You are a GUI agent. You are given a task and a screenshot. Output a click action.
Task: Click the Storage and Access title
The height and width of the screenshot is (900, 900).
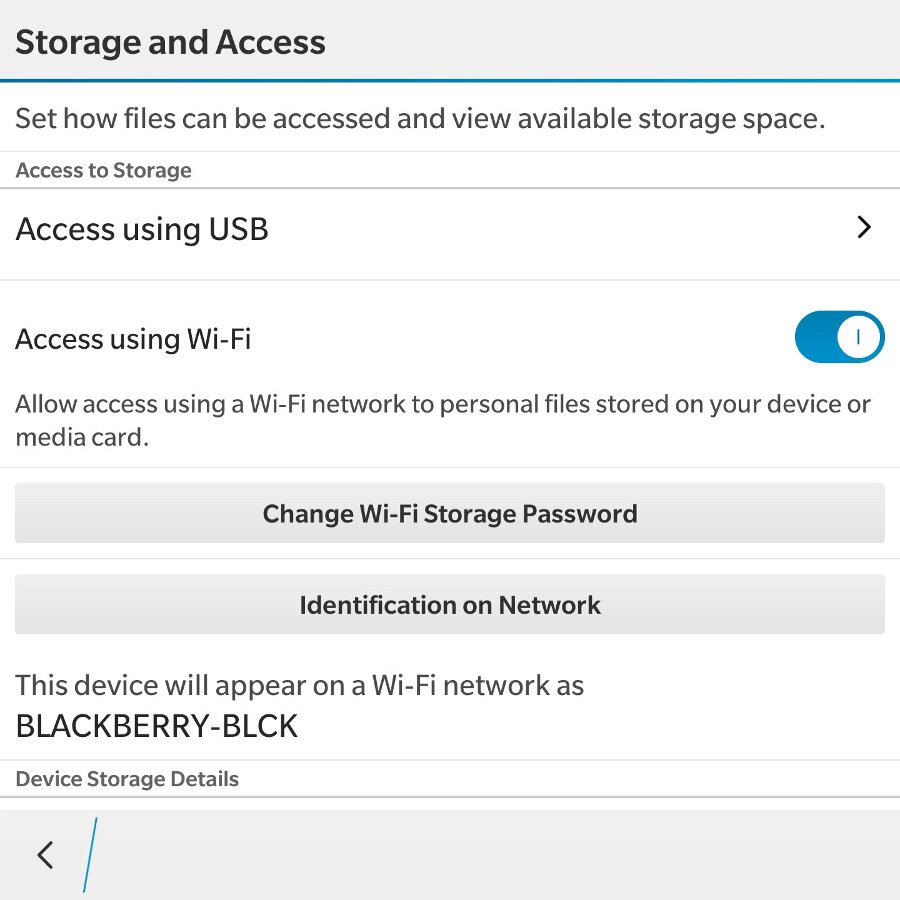click(x=170, y=42)
